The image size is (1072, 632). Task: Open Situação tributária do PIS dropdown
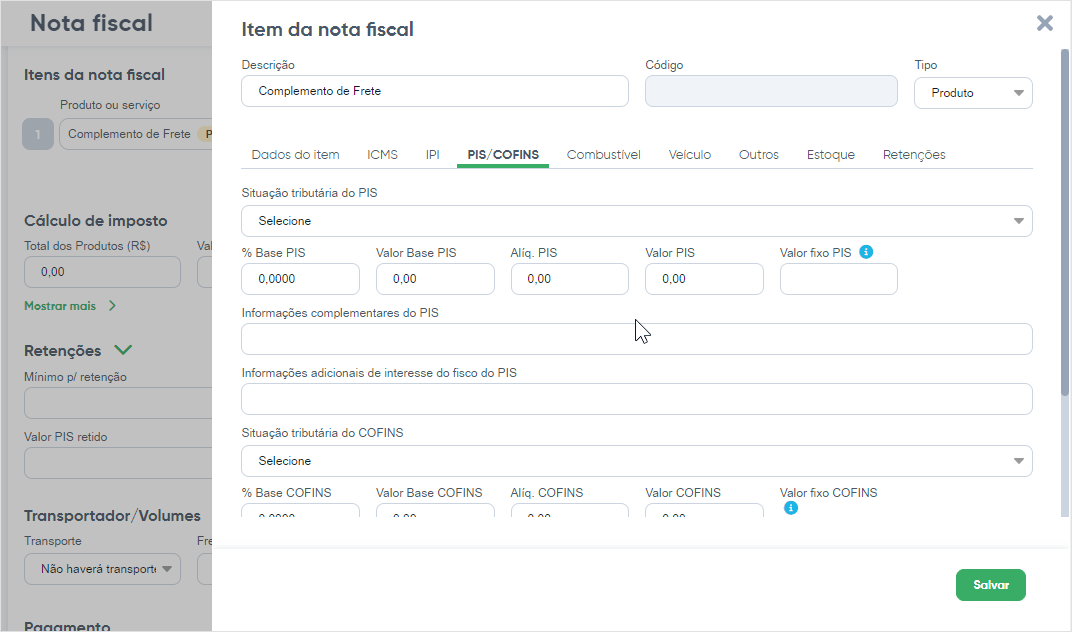point(636,221)
